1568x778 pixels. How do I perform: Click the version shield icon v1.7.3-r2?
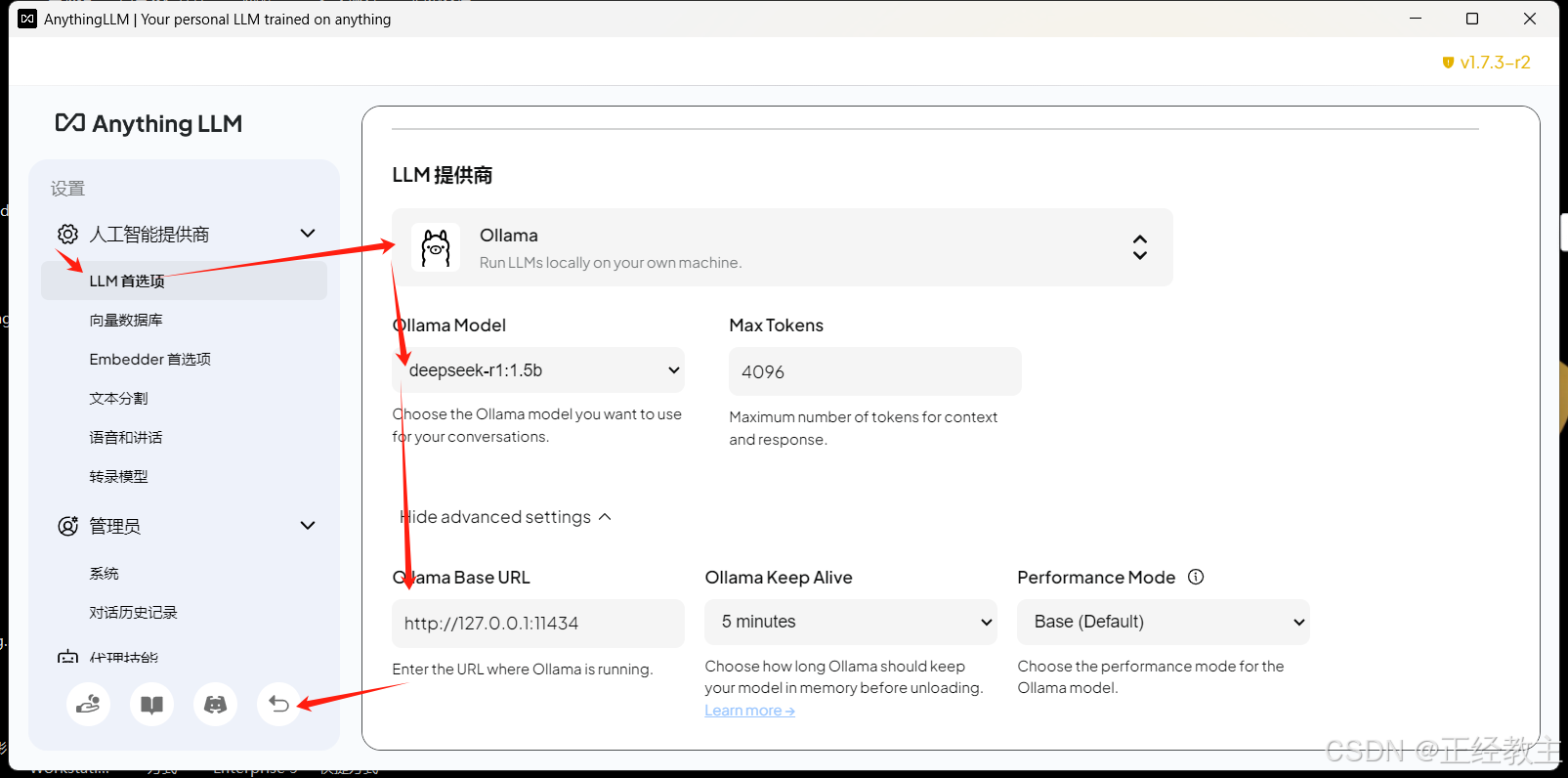point(1448,63)
